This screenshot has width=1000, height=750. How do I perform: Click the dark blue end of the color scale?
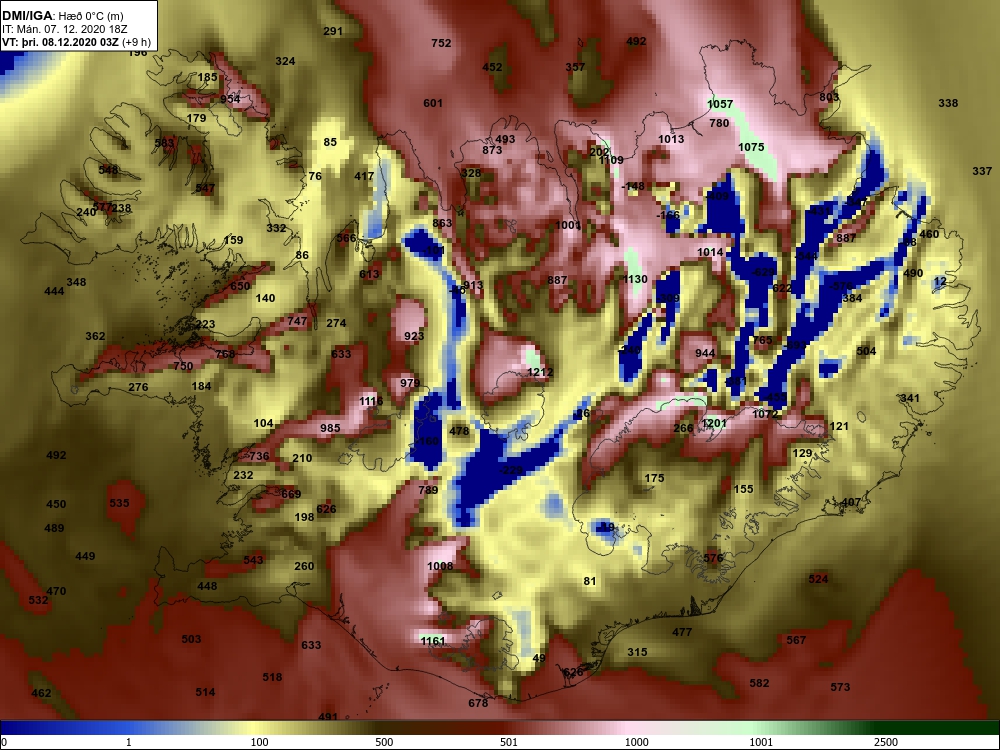[13, 727]
